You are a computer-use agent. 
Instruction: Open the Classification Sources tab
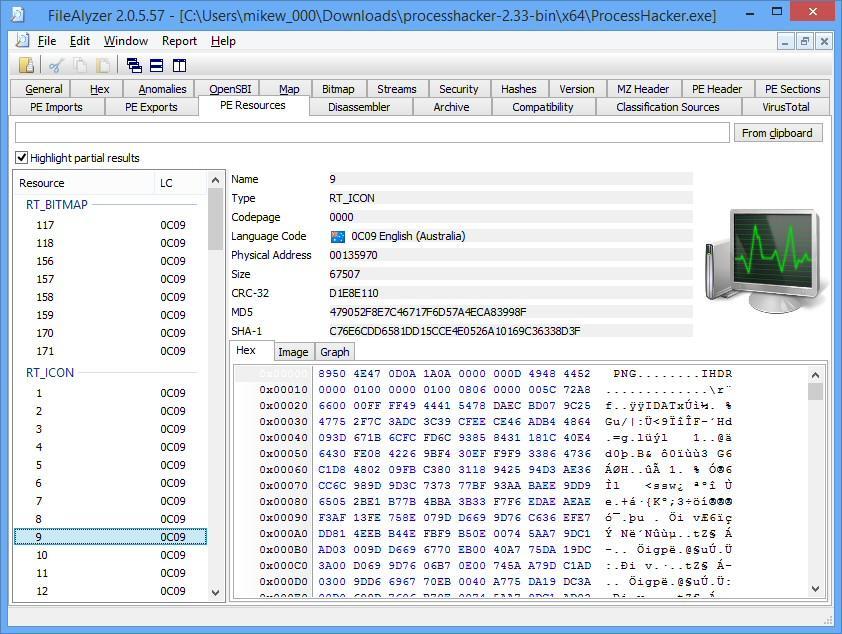pyautogui.click(x=667, y=107)
